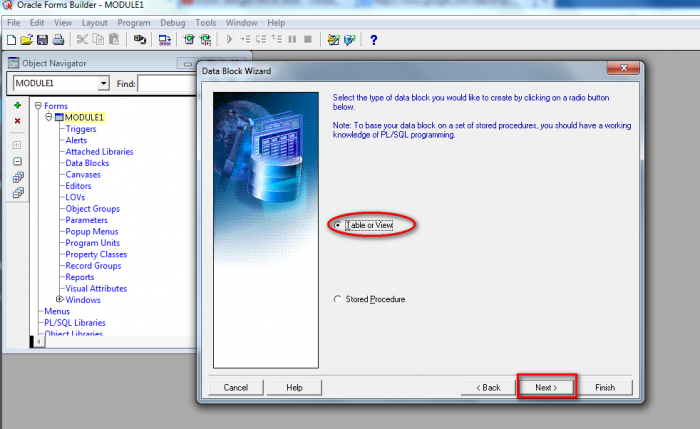
Task: Click the Collapse node icon in navigator sidebar
Action: 17,161
